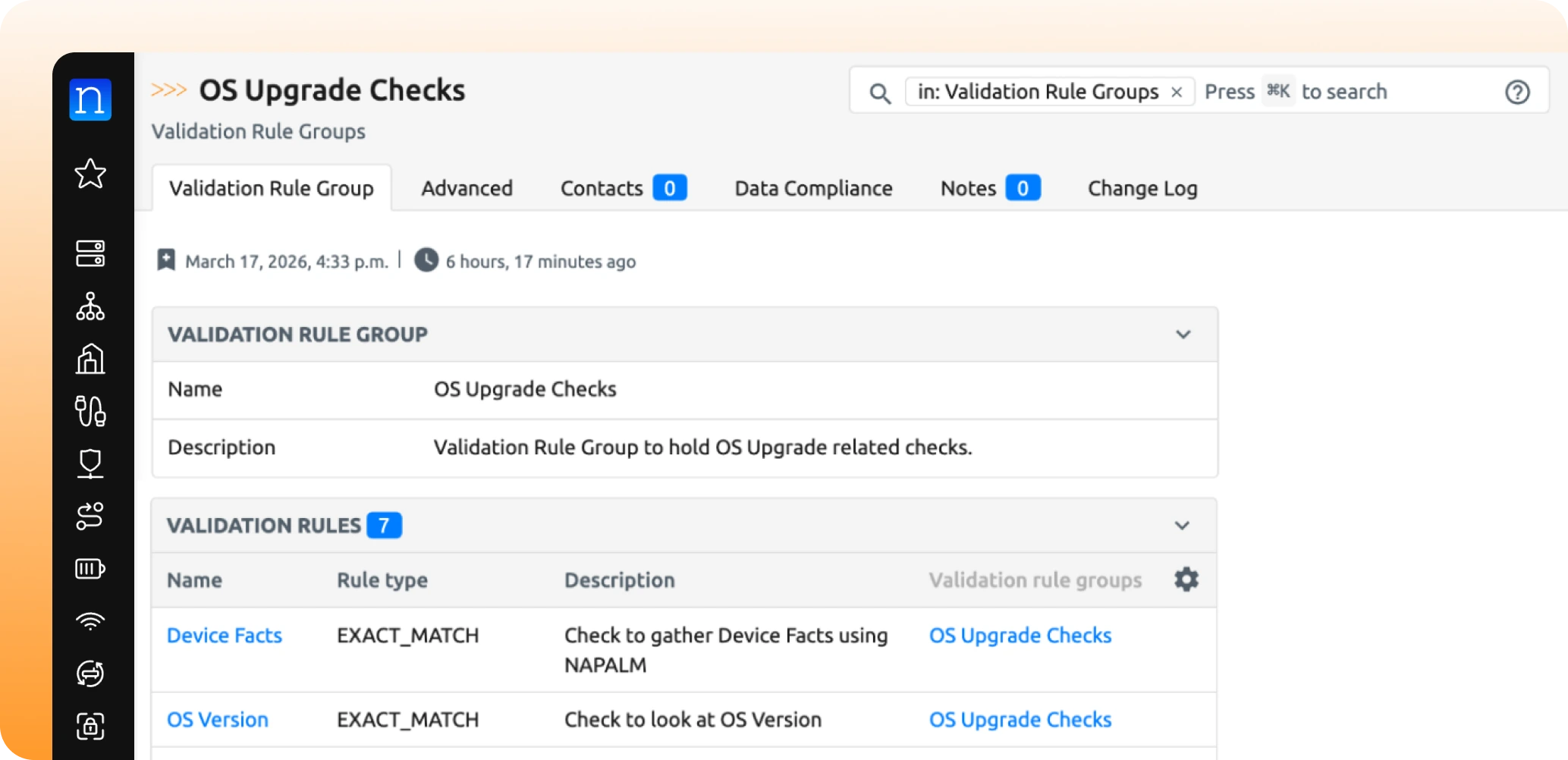Open table column settings gear icon

pyautogui.click(x=1186, y=580)
